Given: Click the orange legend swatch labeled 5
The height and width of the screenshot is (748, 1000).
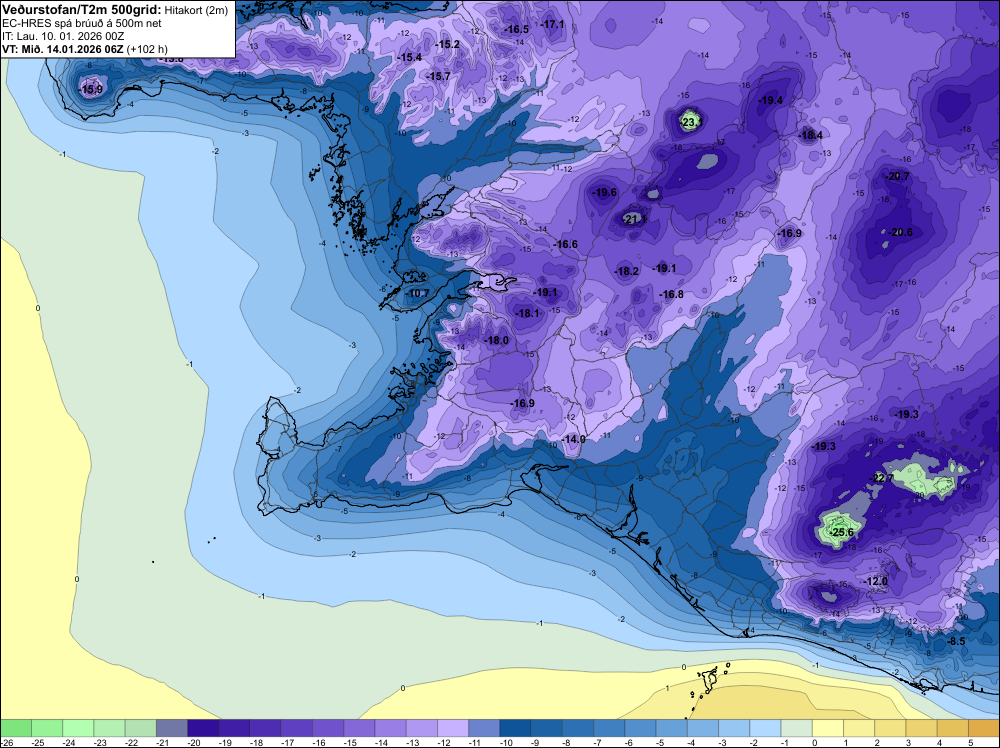Looking at the screenshot, I should 984,728.
